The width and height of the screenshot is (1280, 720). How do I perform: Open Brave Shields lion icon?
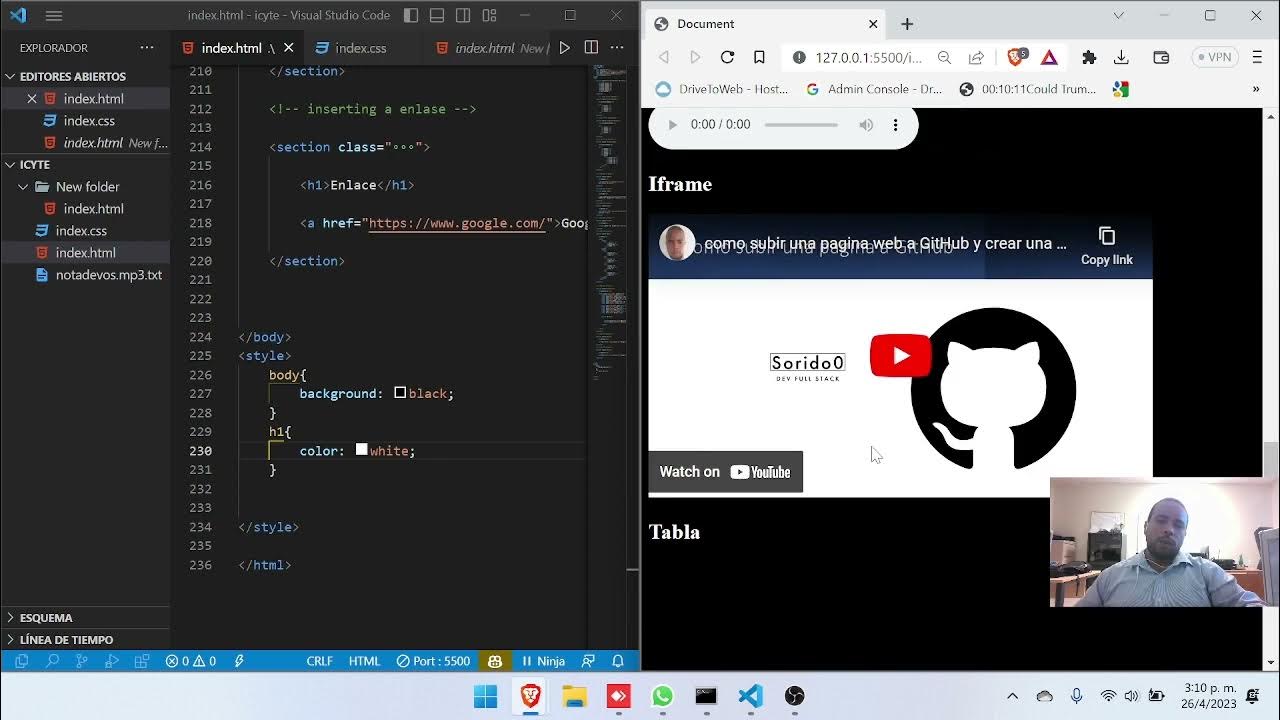[1016, 58]
